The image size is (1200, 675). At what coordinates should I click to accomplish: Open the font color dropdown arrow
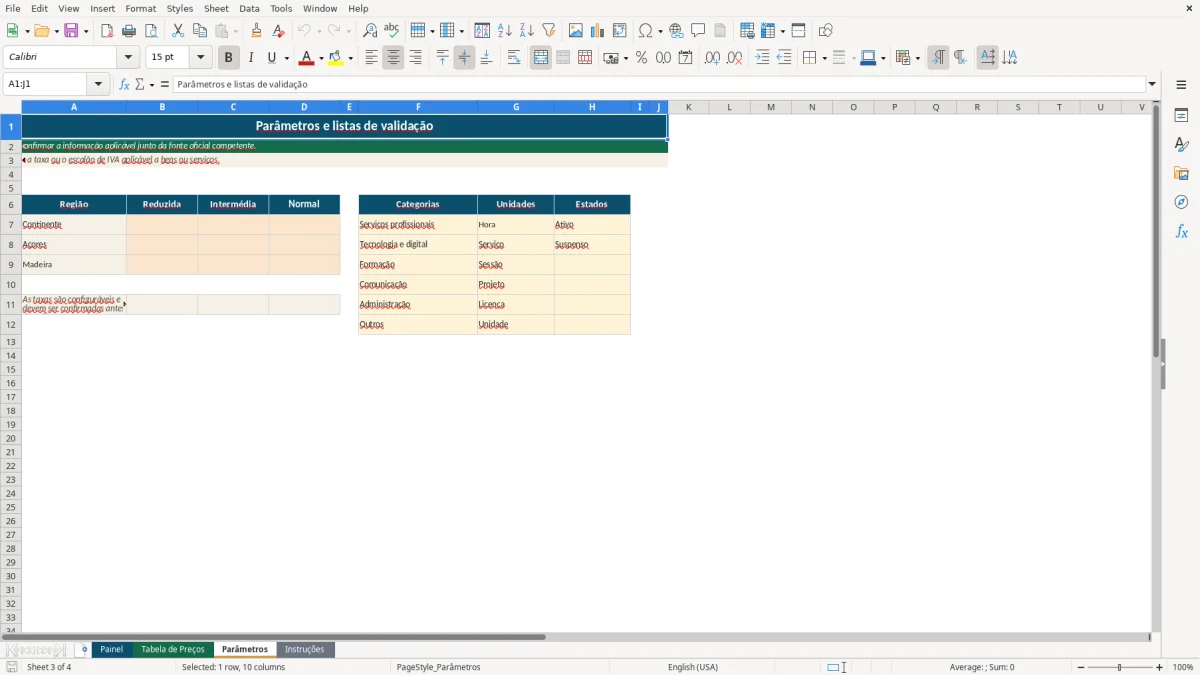(x=321, y=58)
